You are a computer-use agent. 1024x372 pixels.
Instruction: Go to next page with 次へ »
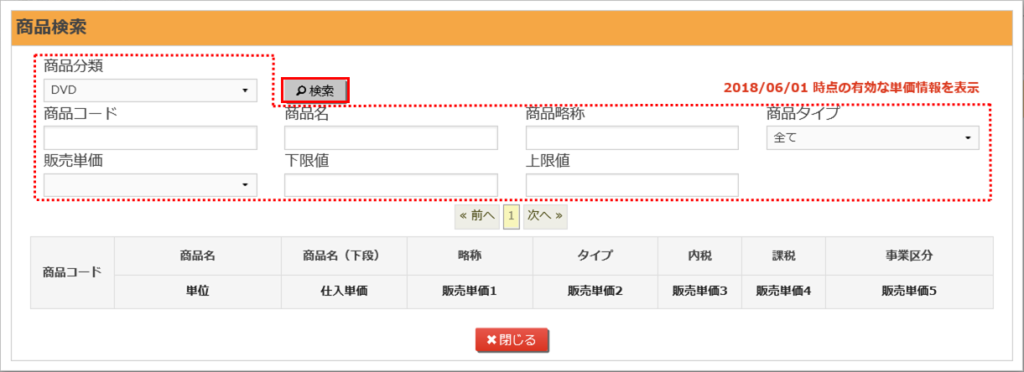(545, 216)
